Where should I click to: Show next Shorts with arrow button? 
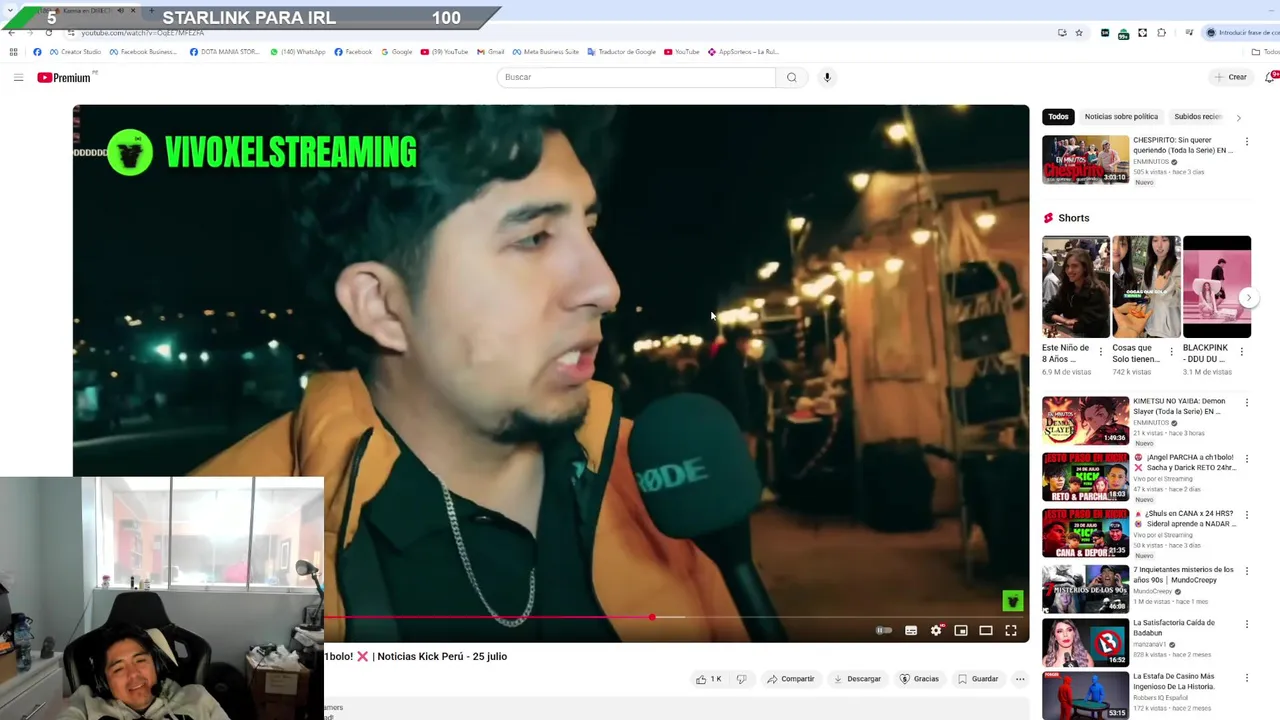(x=1248, y=298)
